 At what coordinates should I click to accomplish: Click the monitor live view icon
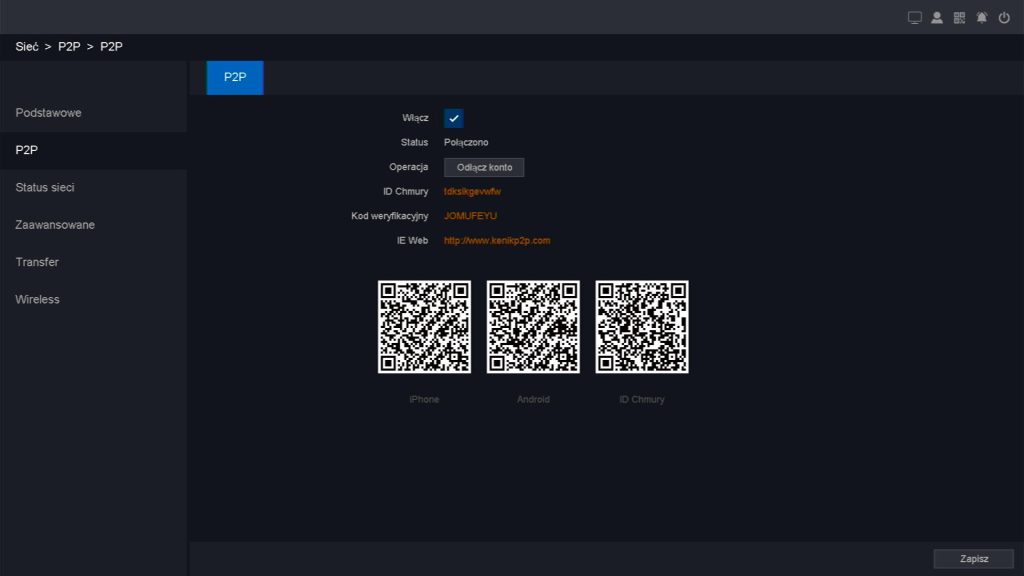[914, 18]
